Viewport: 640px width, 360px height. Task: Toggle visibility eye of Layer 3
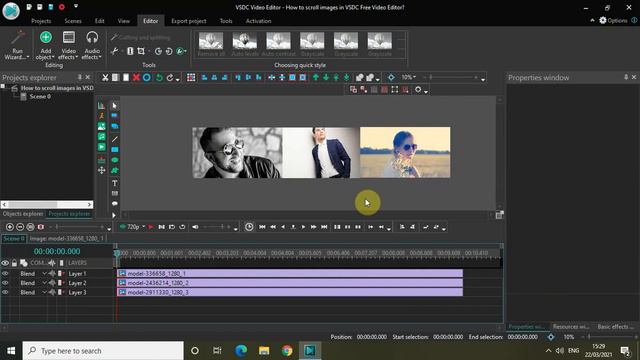(5, 292)
